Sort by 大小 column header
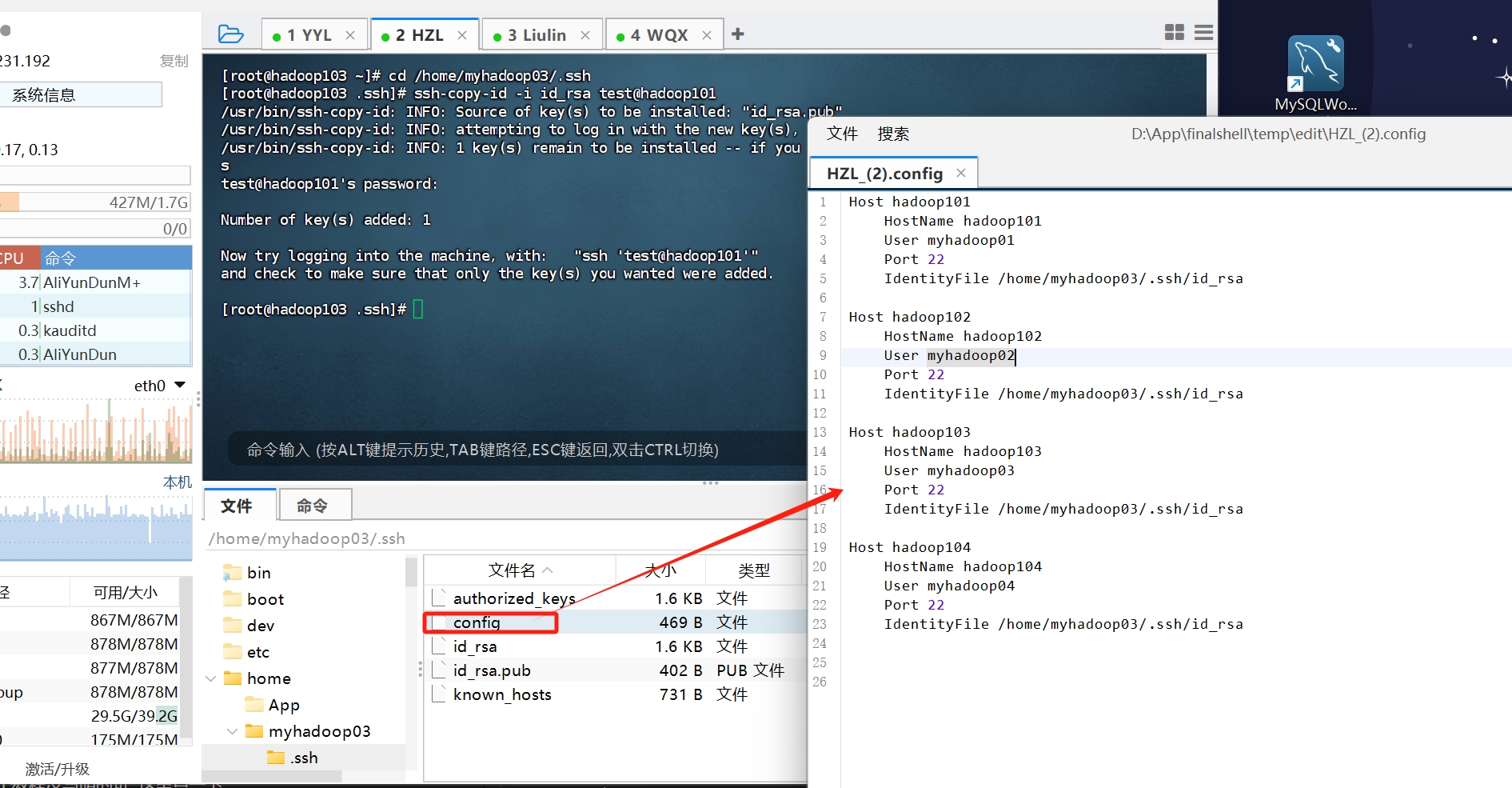This screenshot has height=788, width=1512. pyautogui.click(x=660, y=570)
